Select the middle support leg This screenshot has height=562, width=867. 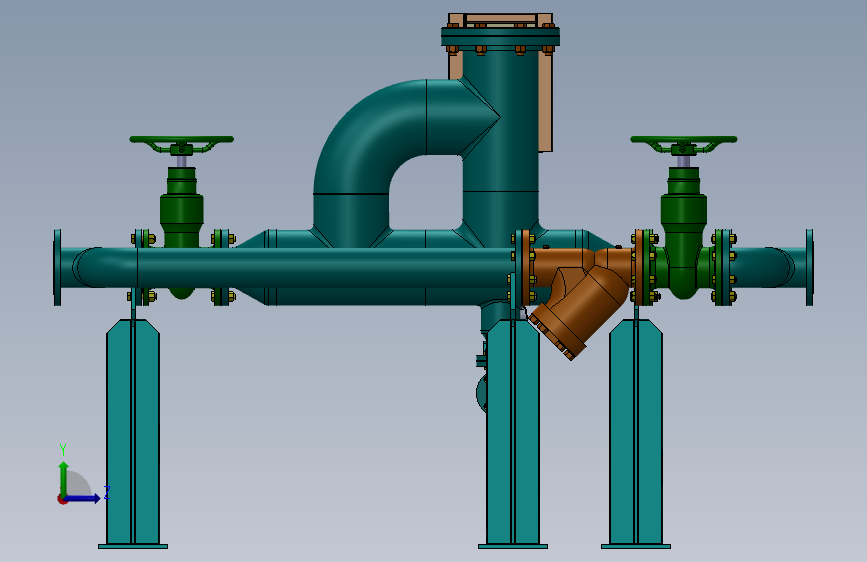coord(513,431)
